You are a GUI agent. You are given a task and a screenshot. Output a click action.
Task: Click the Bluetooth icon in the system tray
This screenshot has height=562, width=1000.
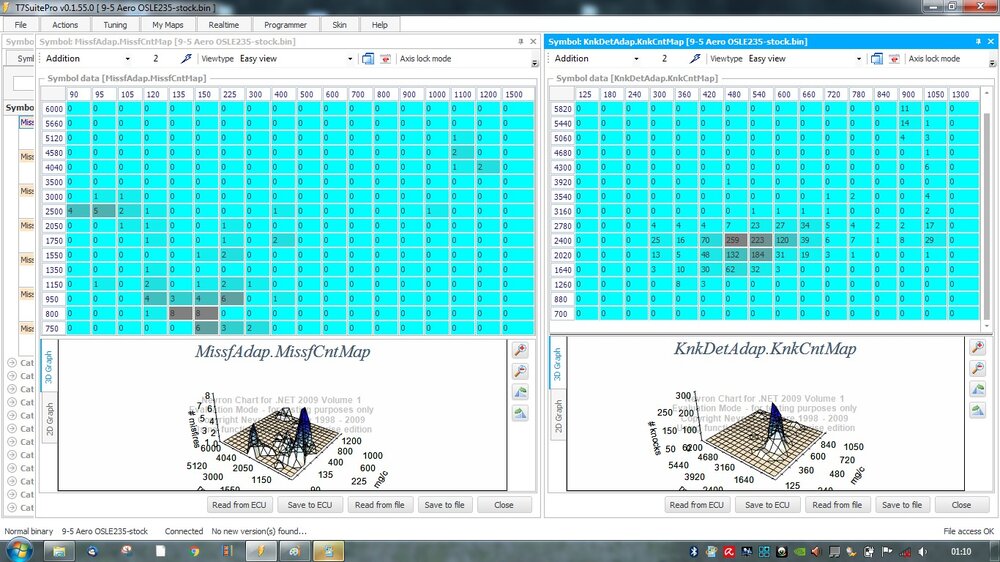694,552
